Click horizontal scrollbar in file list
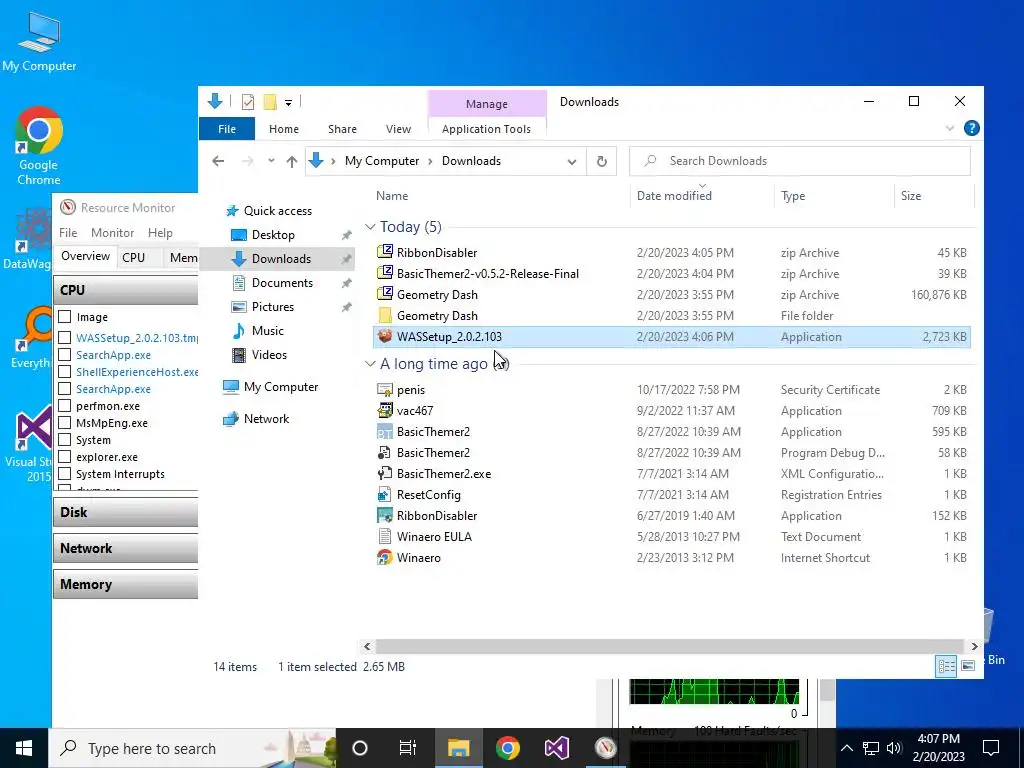 point(670,646)
